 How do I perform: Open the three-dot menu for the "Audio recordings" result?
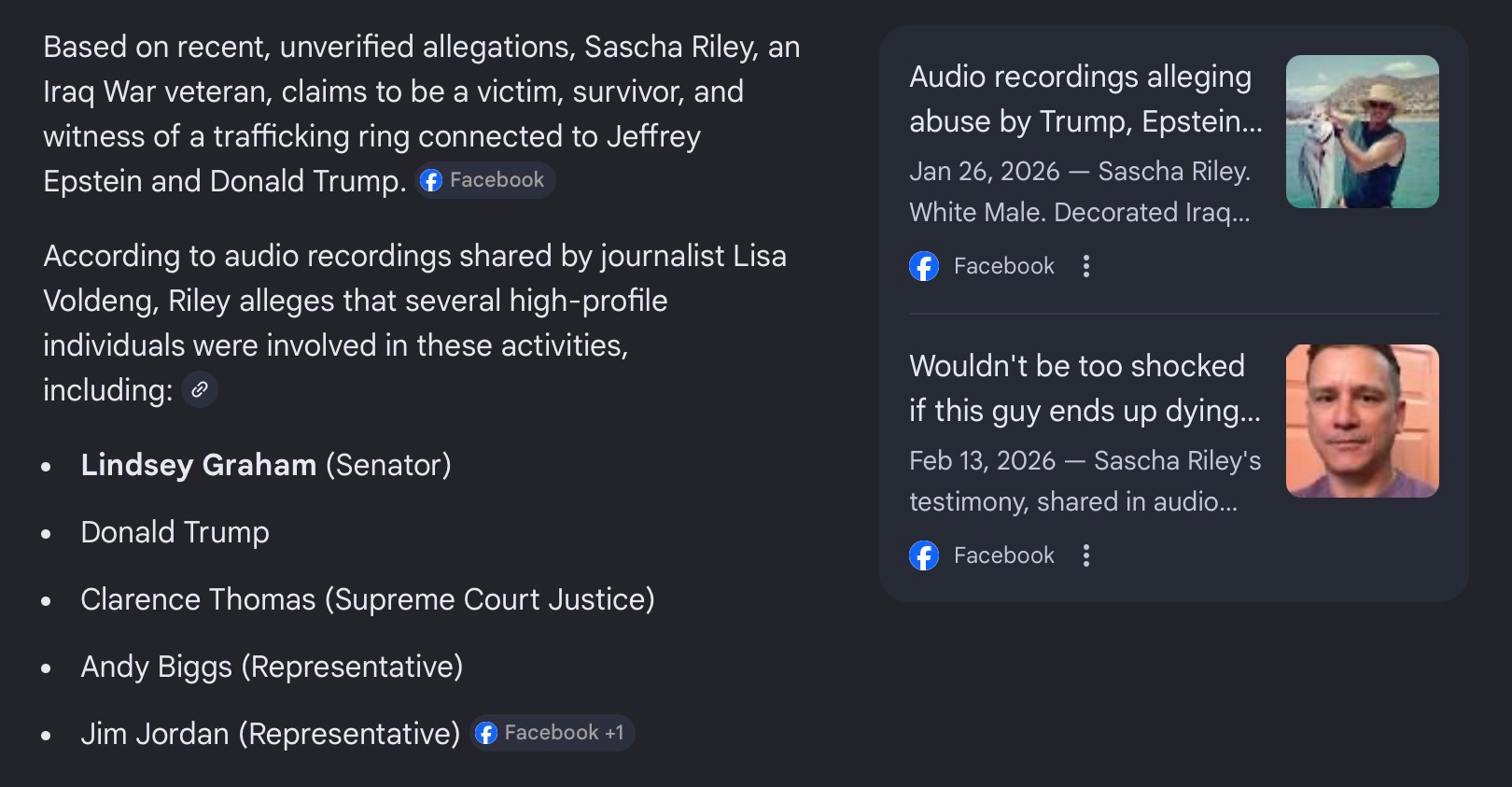pos(1085,266)
